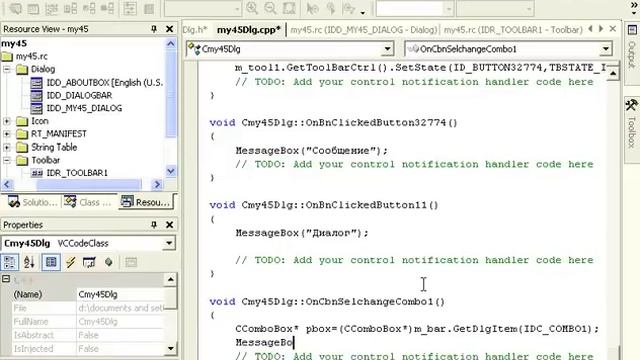This screenshot has height=360, width=640.
Task: Collapse the Toolbar folder
Action: click(x=7, y=160)
